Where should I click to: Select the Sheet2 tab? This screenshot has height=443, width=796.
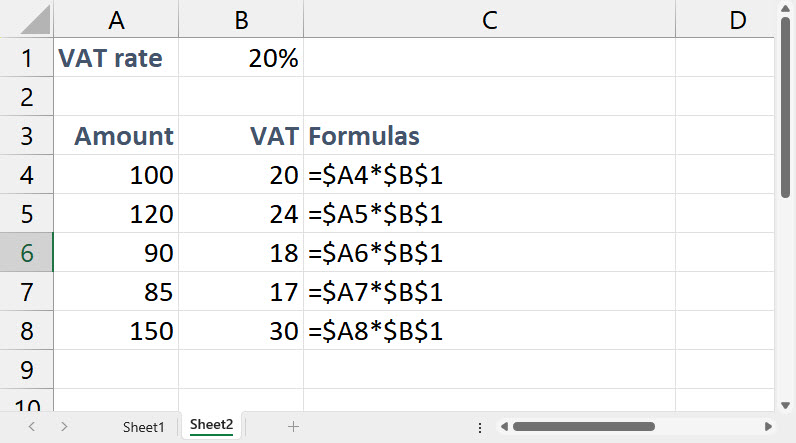[211, 425]
